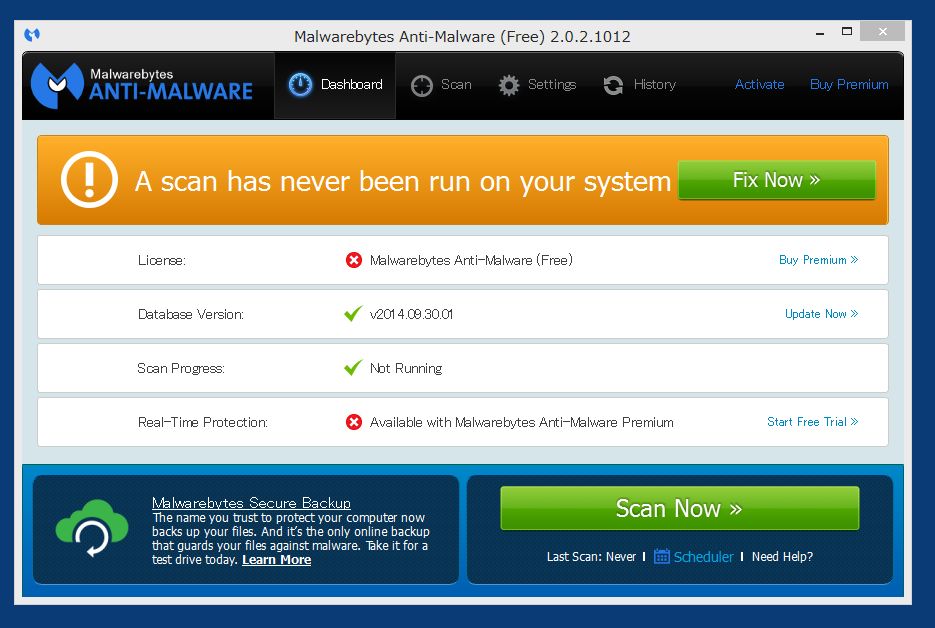Minimize the Malwarebytes window
Image resolution: width=935 pixels, height=628 pixels.
[820, 32]
